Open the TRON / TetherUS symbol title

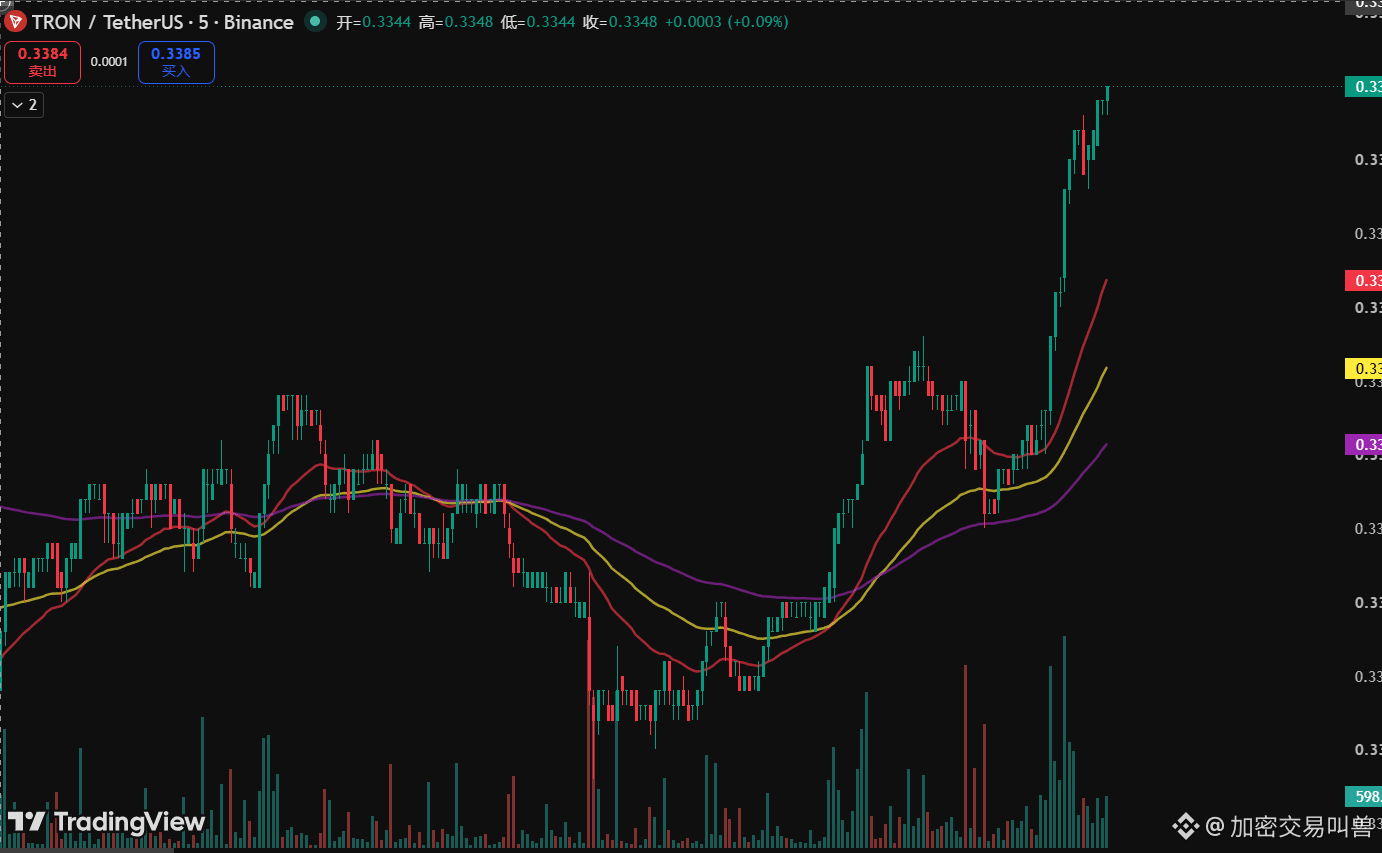tap(163, 21)
